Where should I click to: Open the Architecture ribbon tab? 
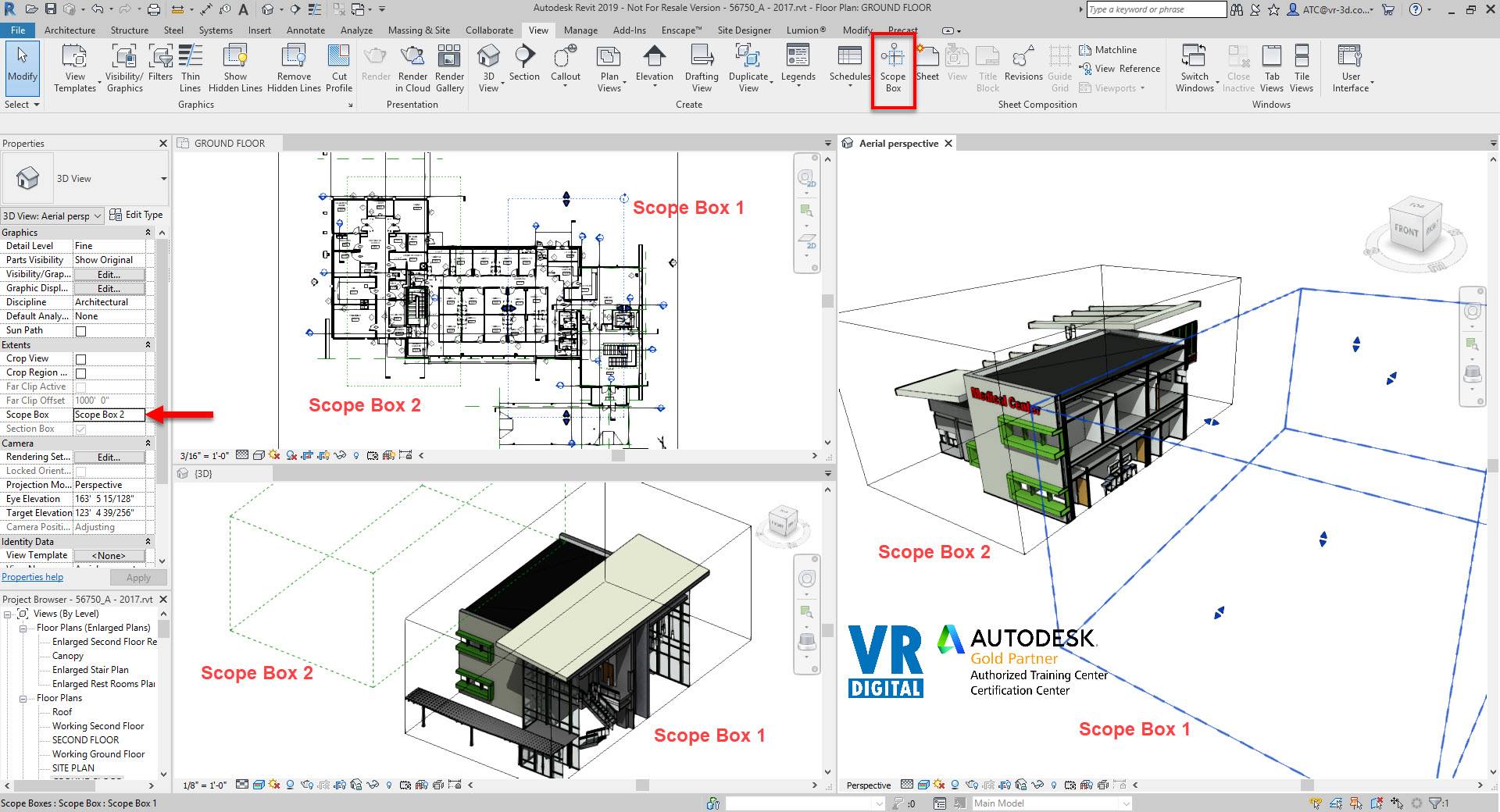[70, 30]
